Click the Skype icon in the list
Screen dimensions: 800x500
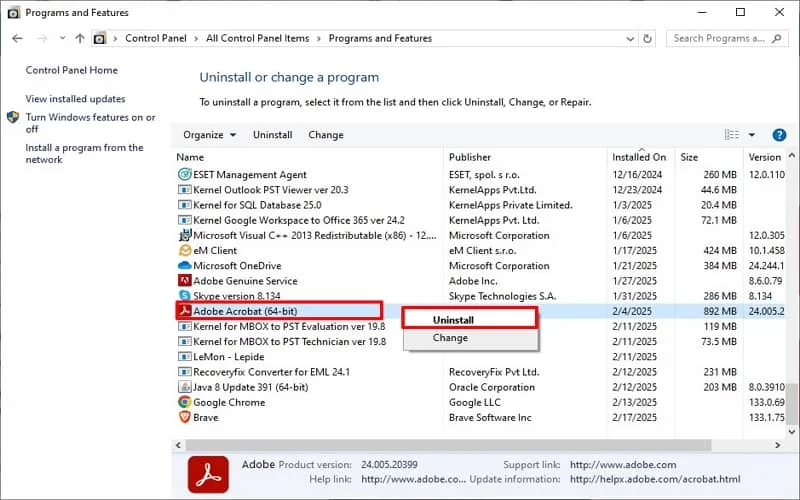pos(184,295)
